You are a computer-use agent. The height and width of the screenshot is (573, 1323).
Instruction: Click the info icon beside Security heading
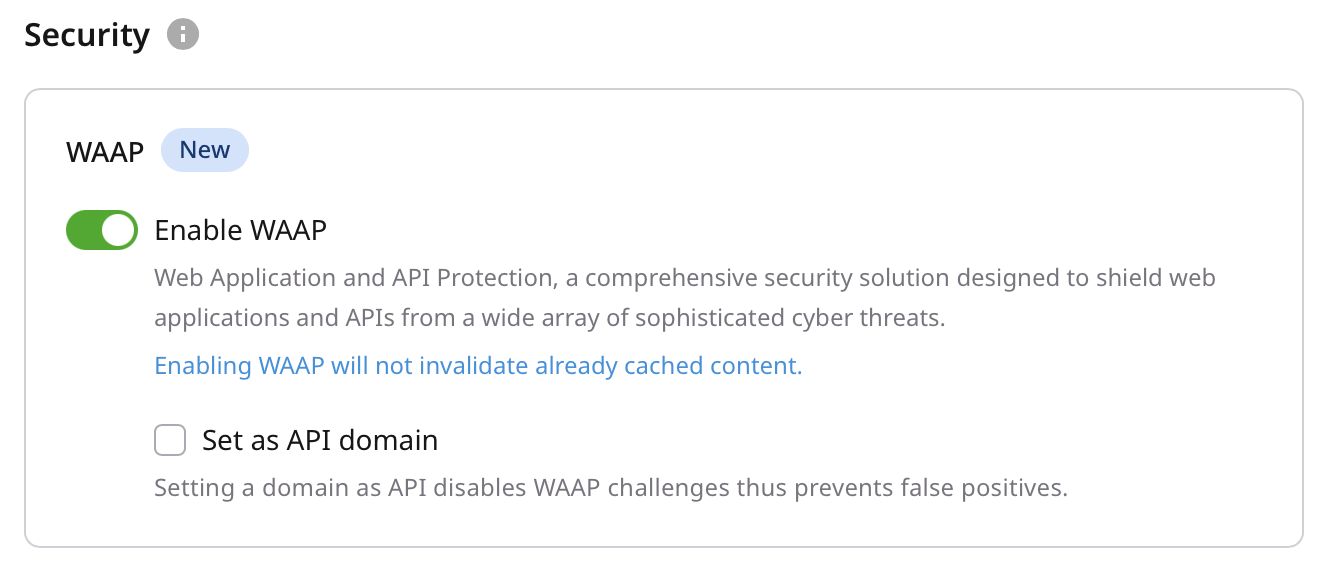coord(183,35)
